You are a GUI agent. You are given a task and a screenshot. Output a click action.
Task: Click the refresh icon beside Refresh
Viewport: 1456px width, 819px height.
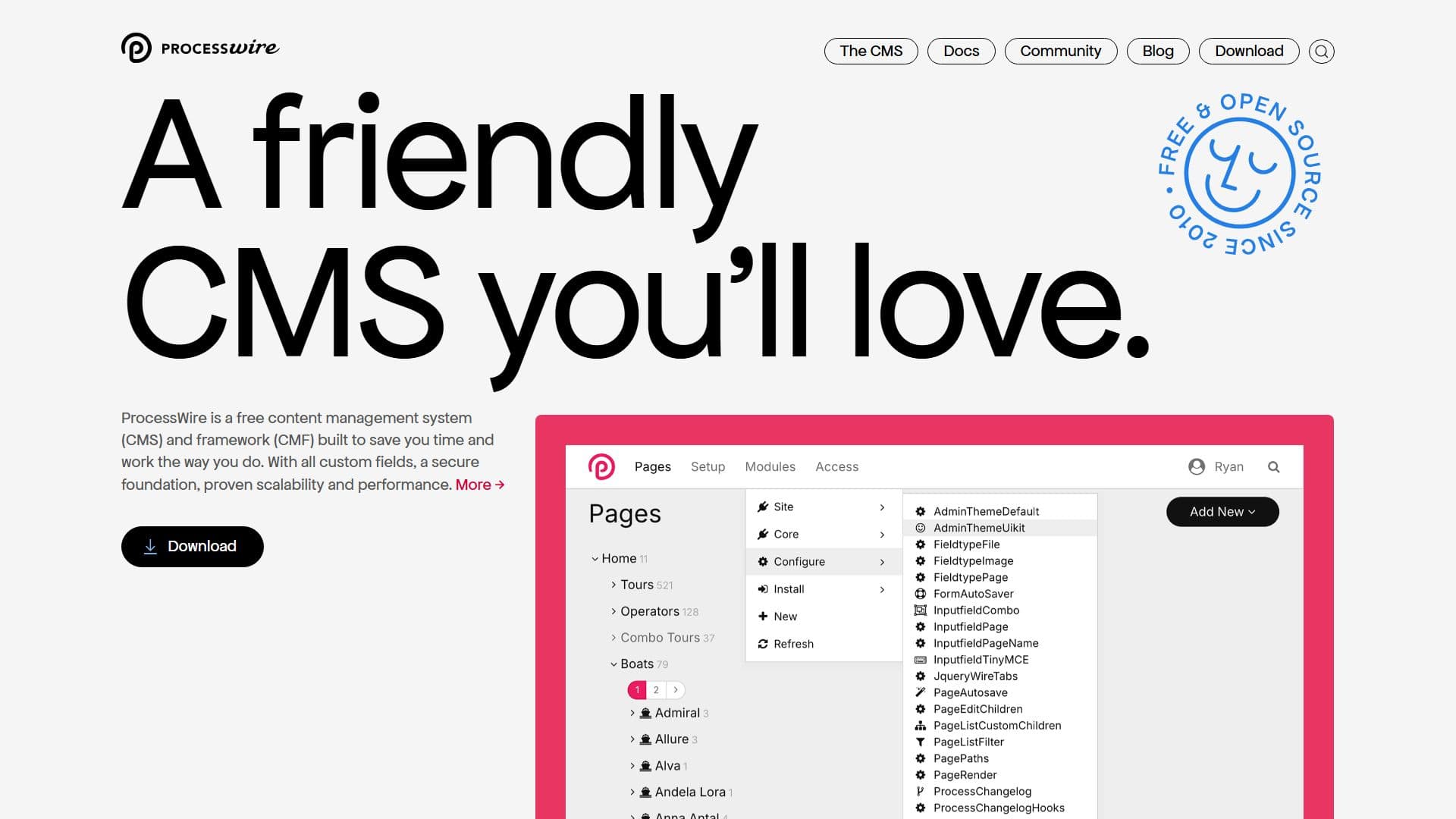(x=763, y=644)
